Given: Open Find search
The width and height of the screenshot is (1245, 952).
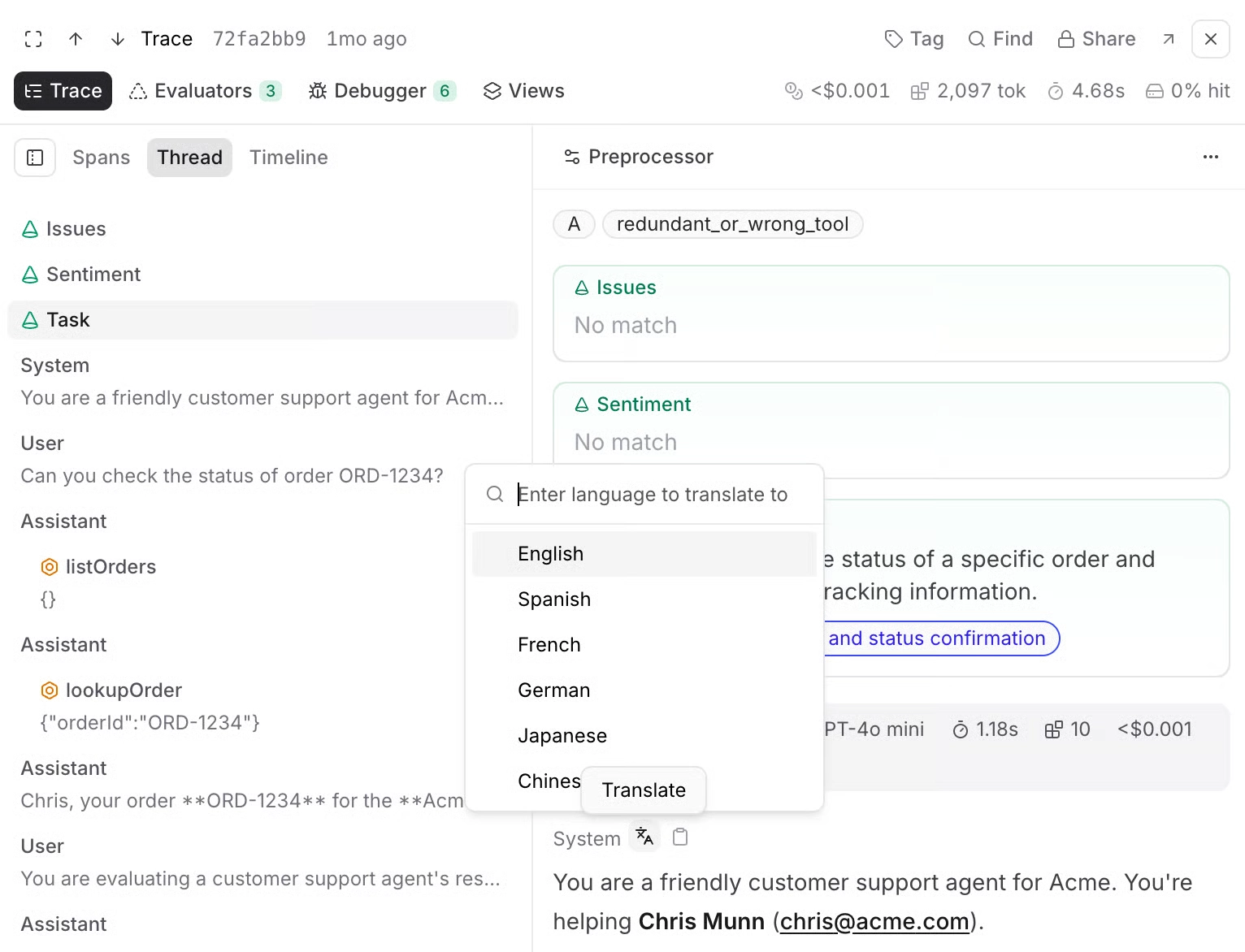Looking at the screenshot, I should coord(1000,39).
